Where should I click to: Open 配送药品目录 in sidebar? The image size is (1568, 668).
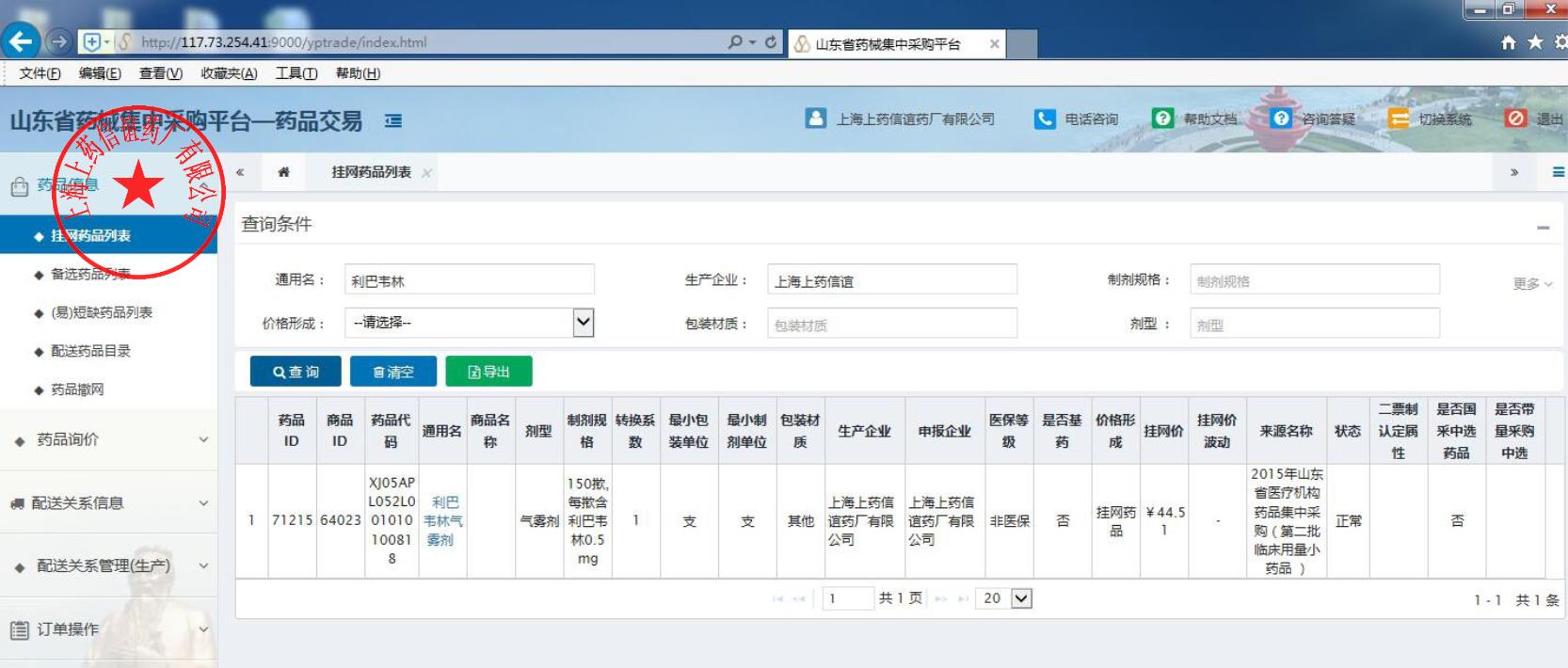click(90, 351)
